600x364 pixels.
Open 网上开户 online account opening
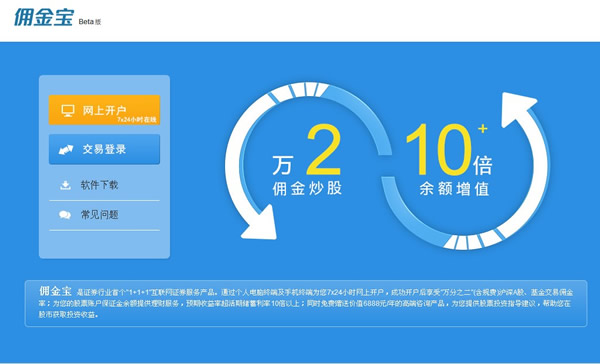click(x=104, y=110)
